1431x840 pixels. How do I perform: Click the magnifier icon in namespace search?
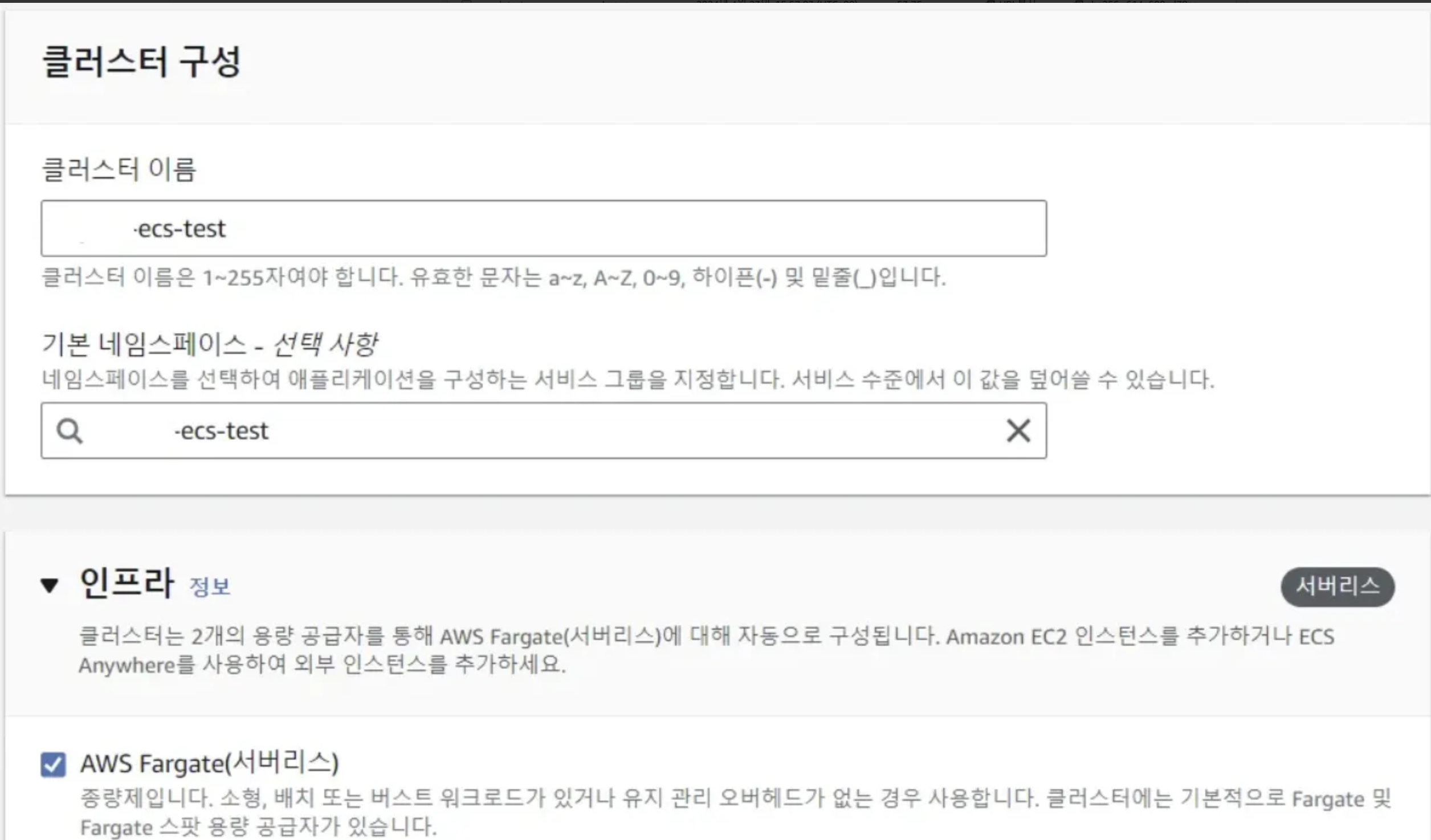[x=70, y=431]
